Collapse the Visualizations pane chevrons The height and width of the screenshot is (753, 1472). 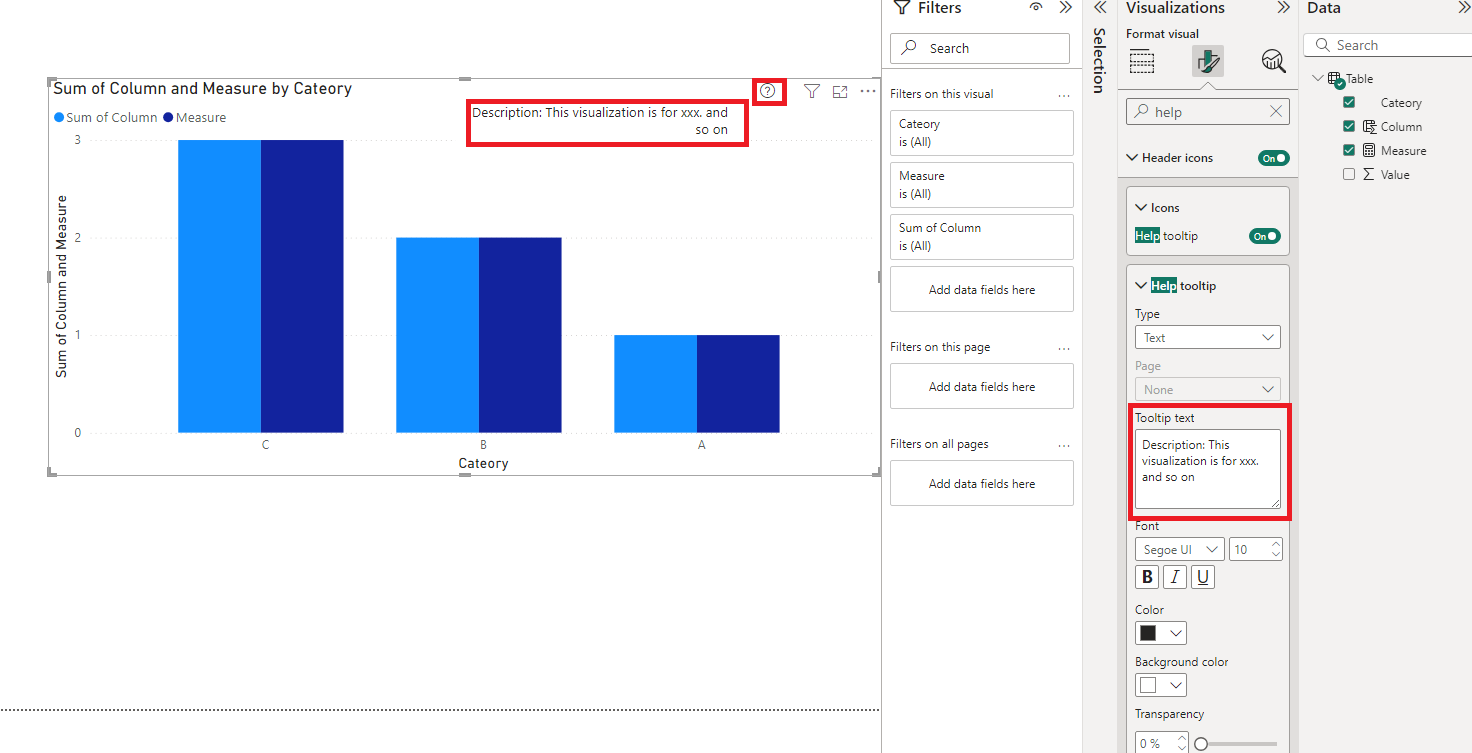point(1283,8)
